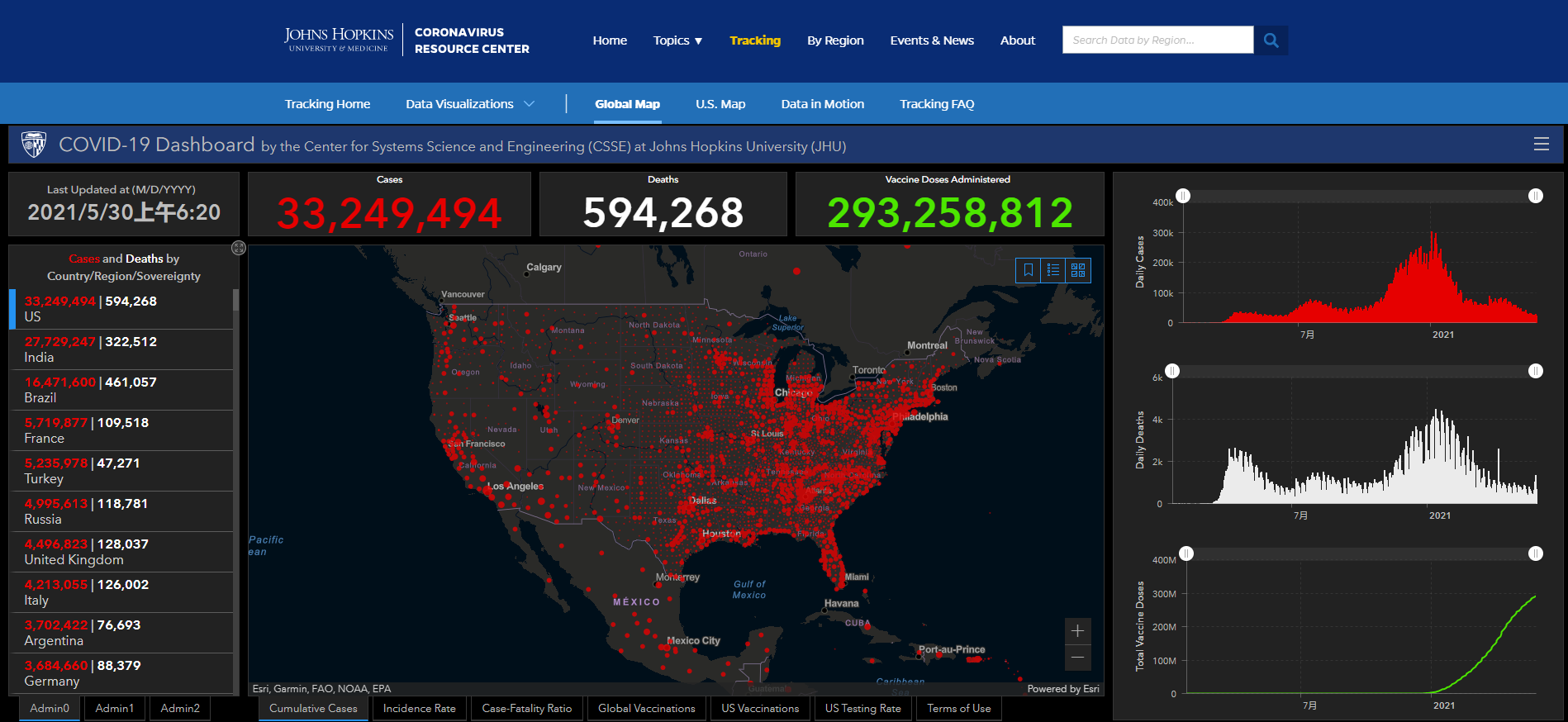Click the Johns Hopkins University logo
Viewport: 1568px width, 722px height.
click(x=339, y=40)
